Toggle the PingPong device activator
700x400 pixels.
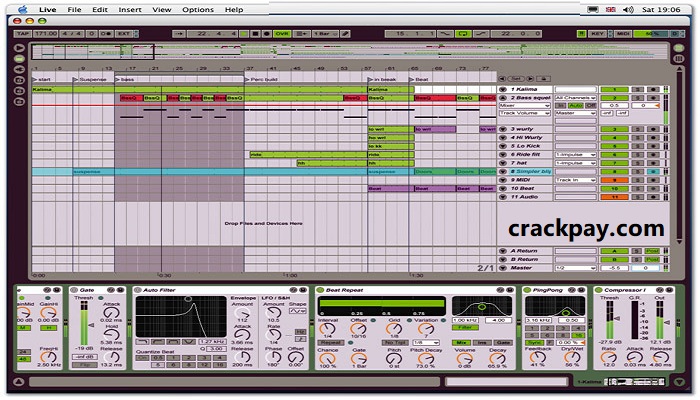(x=527, y=290)
